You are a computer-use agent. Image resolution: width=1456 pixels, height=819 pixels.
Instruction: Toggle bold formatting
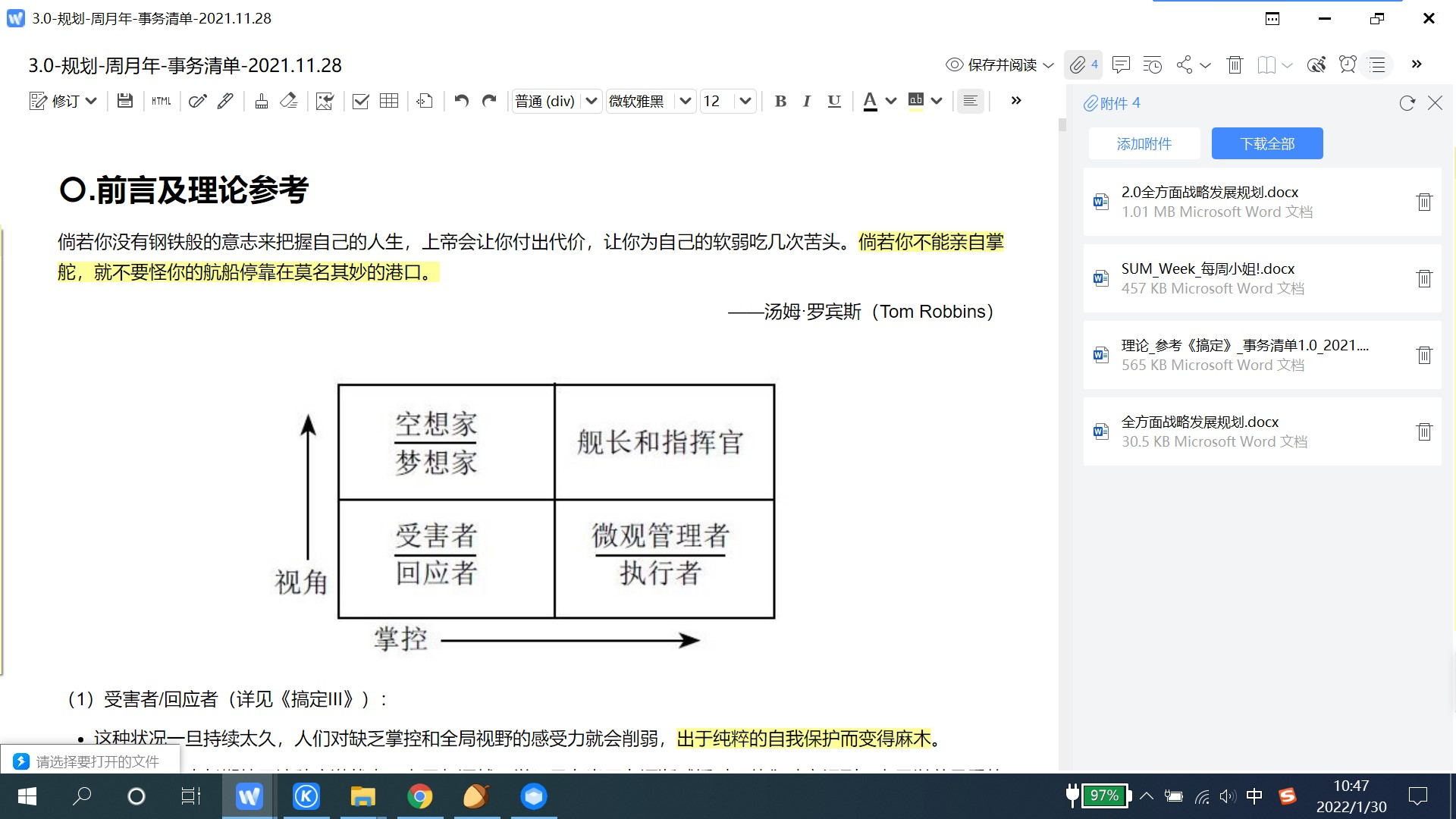[x=780, y=101]
